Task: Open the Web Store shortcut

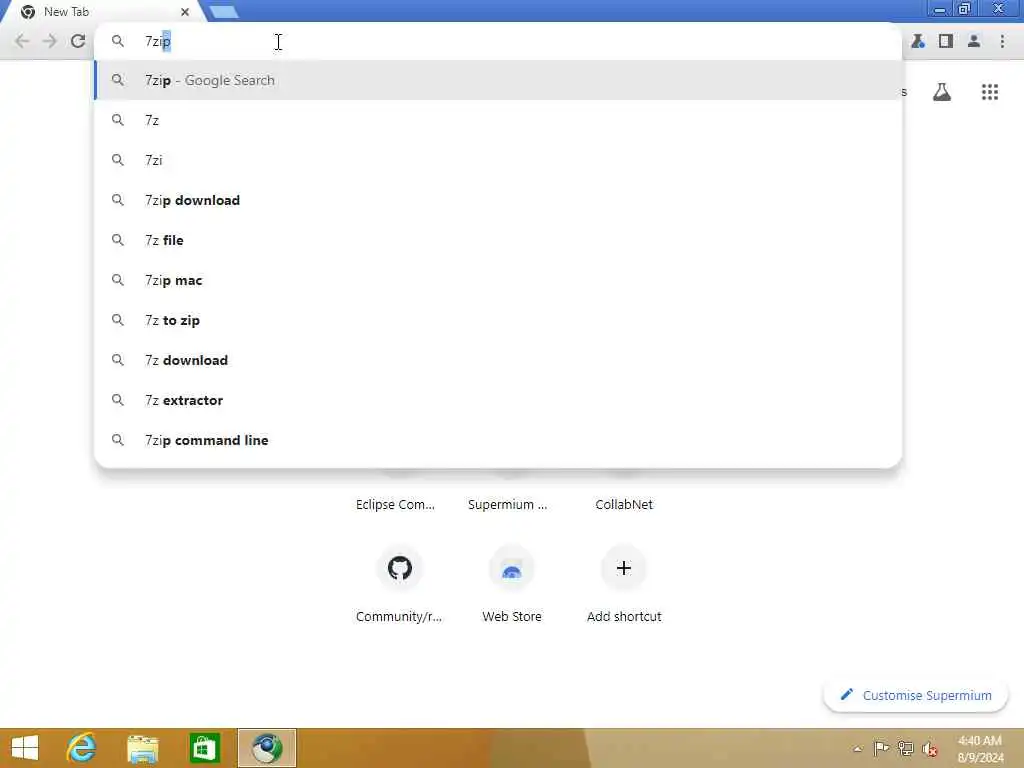Action: click(512, 568)
